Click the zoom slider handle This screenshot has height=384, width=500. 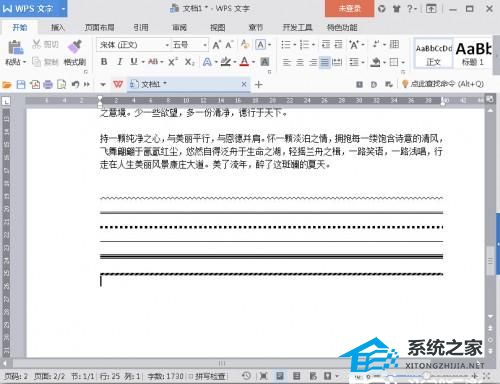(426, 376)
